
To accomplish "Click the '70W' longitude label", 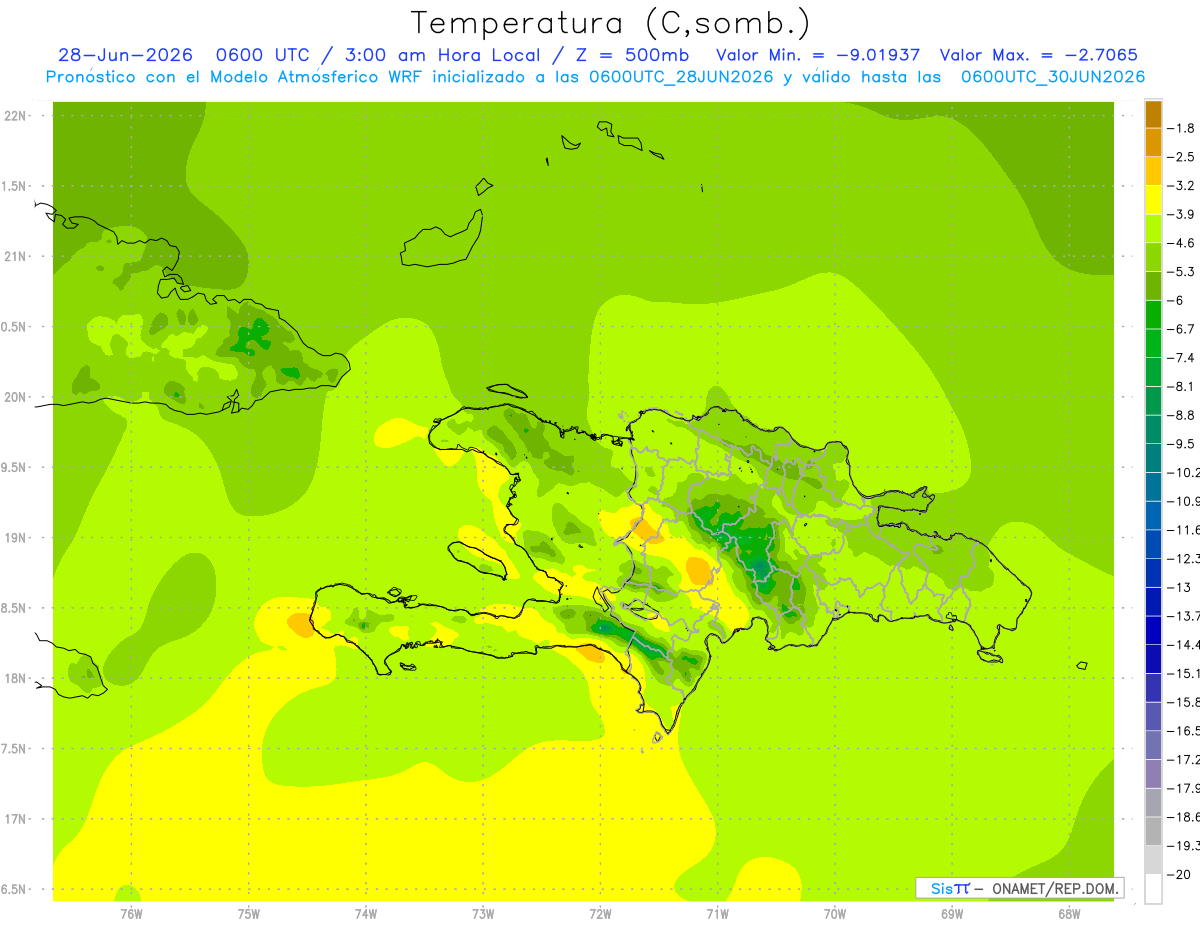I will [x=835, y=913].
